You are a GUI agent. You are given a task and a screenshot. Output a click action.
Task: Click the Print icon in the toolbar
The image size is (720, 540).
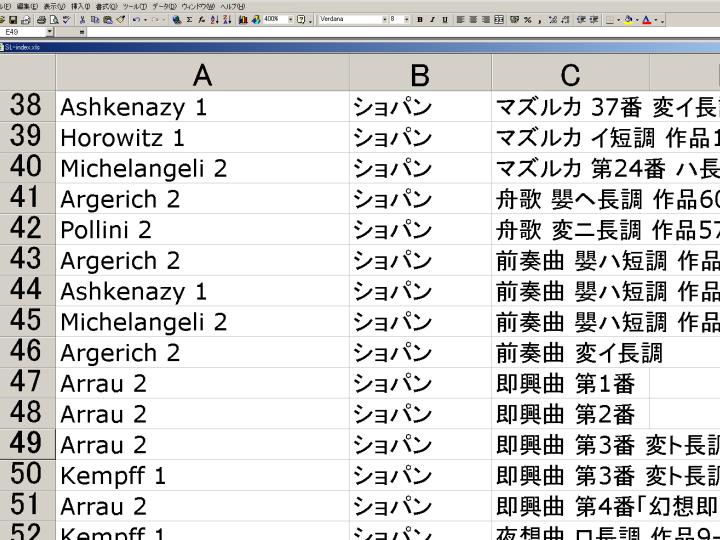pos(41,20)
